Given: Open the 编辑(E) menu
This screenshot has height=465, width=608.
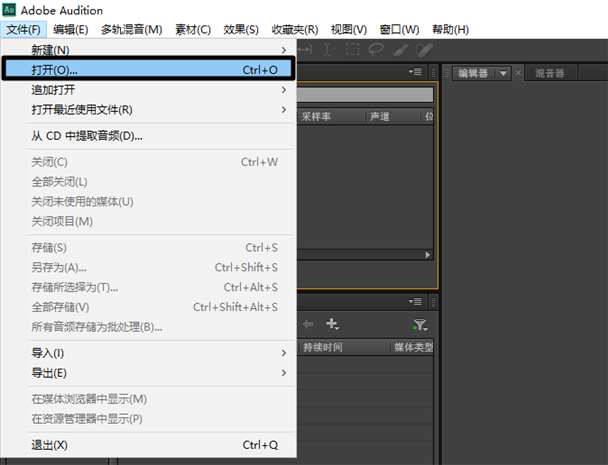Looking at the screenshot, I should 71,29.
